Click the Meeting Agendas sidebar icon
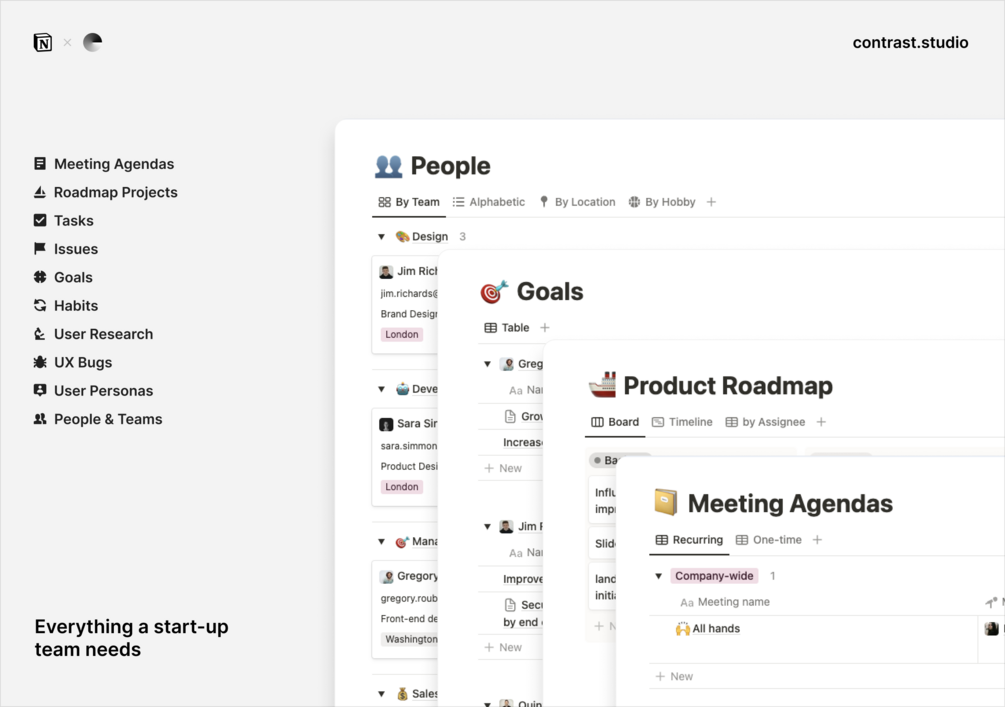The image size is (1005, 707). pyautogui.click(x=40, y=164)
